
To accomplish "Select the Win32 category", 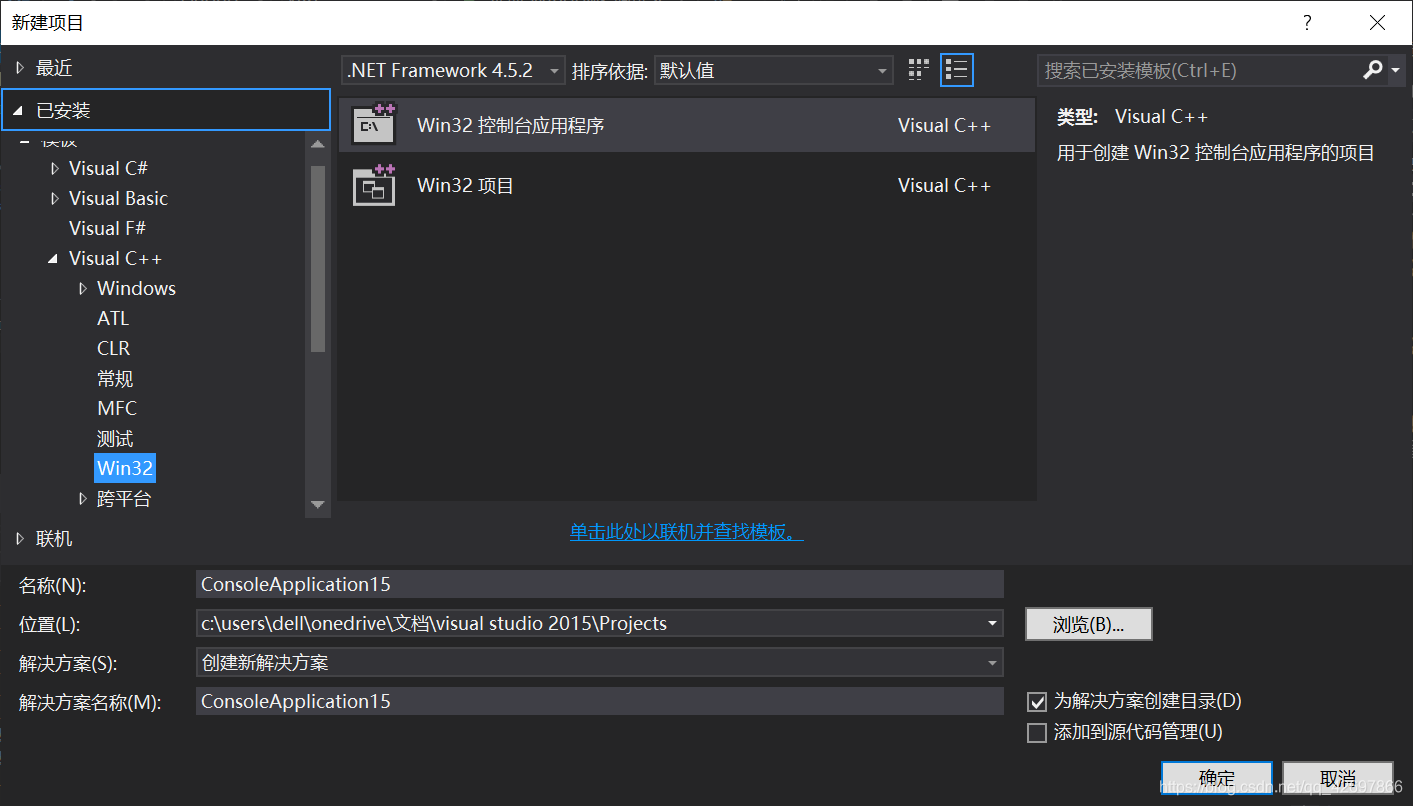I will pos(125,468).
